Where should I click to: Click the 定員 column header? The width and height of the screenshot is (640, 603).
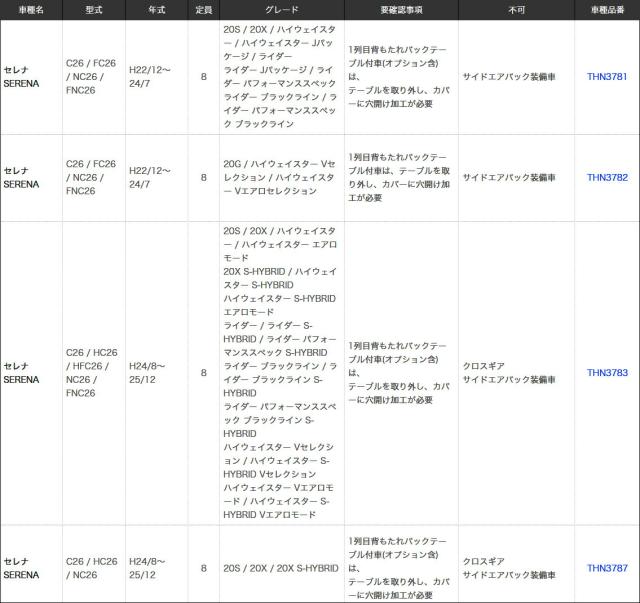pos(204,10)
